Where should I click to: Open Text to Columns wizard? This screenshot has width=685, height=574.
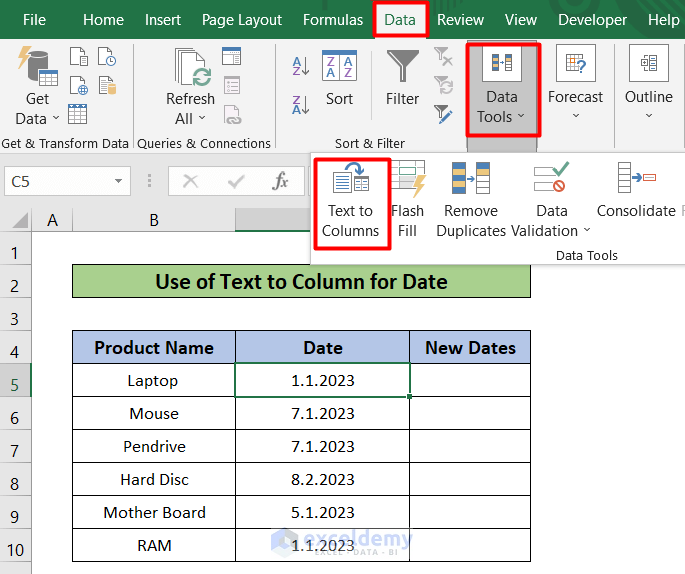pyautogui.click(x=350, y=201)
